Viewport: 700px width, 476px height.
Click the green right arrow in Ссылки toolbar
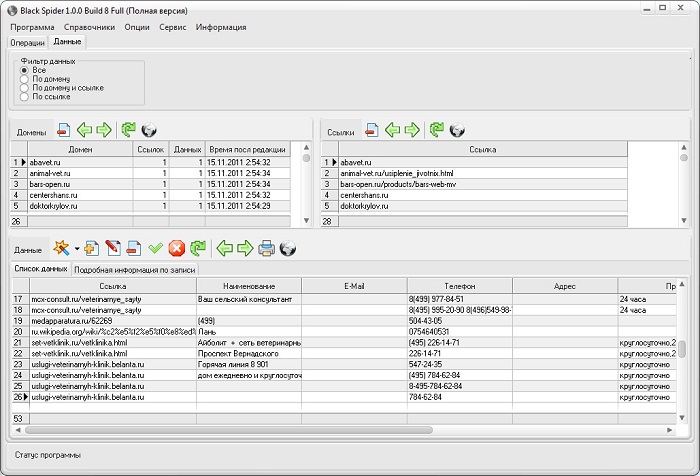point(412,130)
